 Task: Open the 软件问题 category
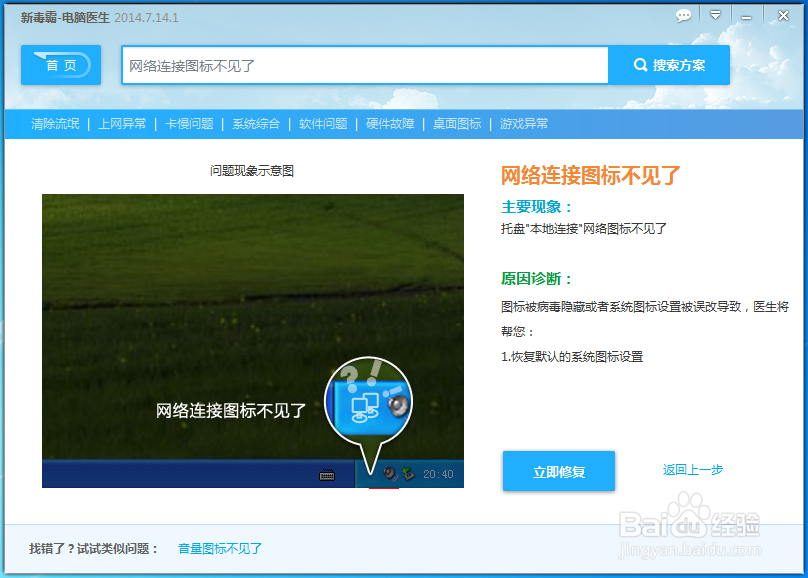tap(323, 124)
